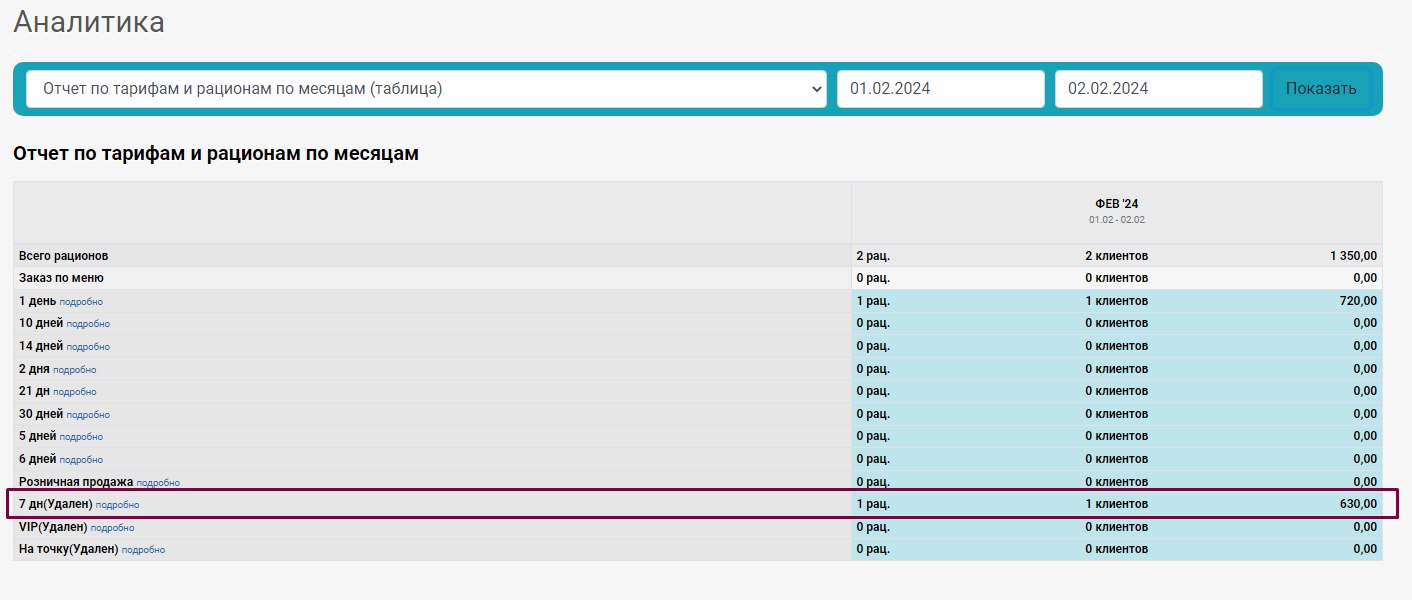
Task: Click the Заказ по меню row label
Action: pos(61,278)
